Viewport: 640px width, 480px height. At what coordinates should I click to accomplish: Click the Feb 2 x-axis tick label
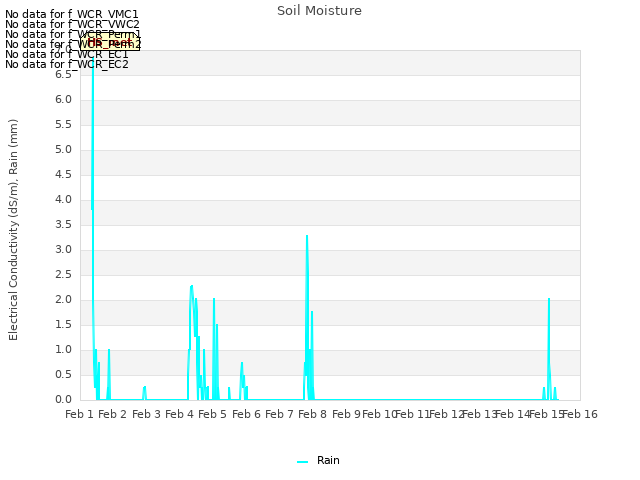113,414
